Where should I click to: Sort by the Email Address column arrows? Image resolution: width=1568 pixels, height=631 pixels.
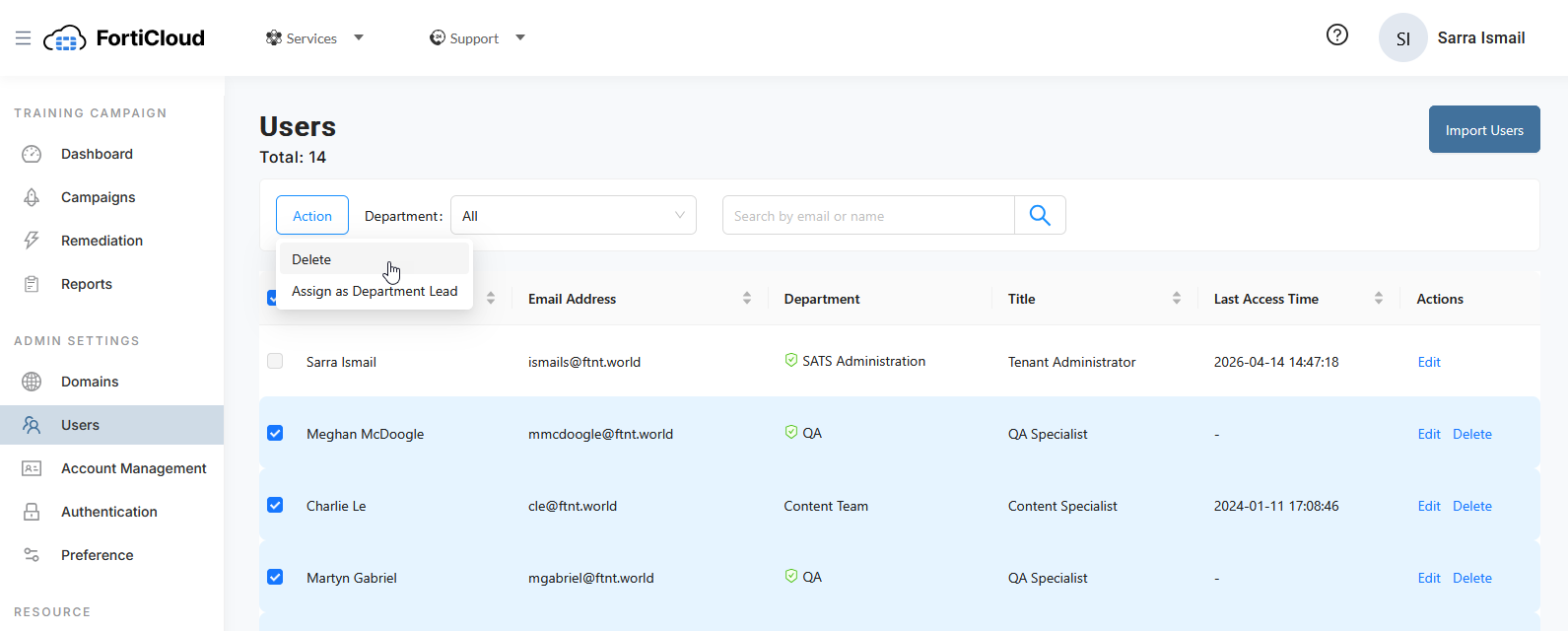(x=747, y=298)
